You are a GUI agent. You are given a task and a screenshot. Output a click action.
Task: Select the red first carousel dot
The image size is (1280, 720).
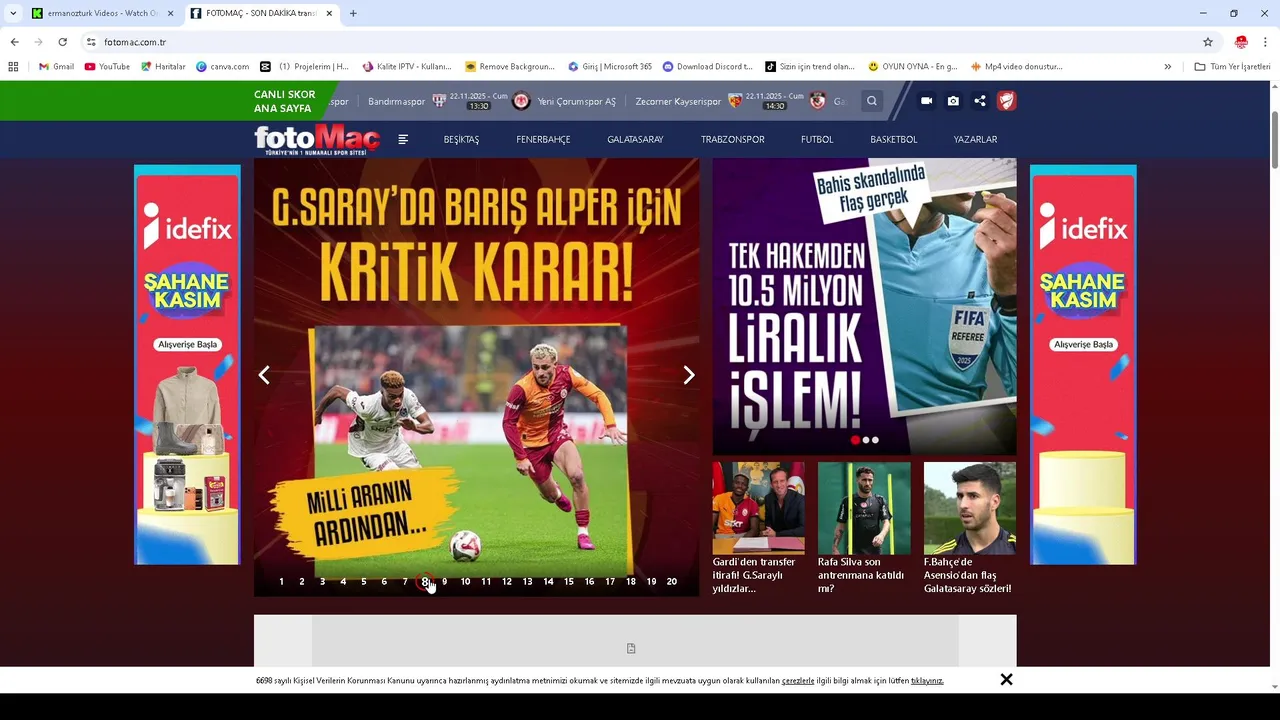[x=855, y=440]
